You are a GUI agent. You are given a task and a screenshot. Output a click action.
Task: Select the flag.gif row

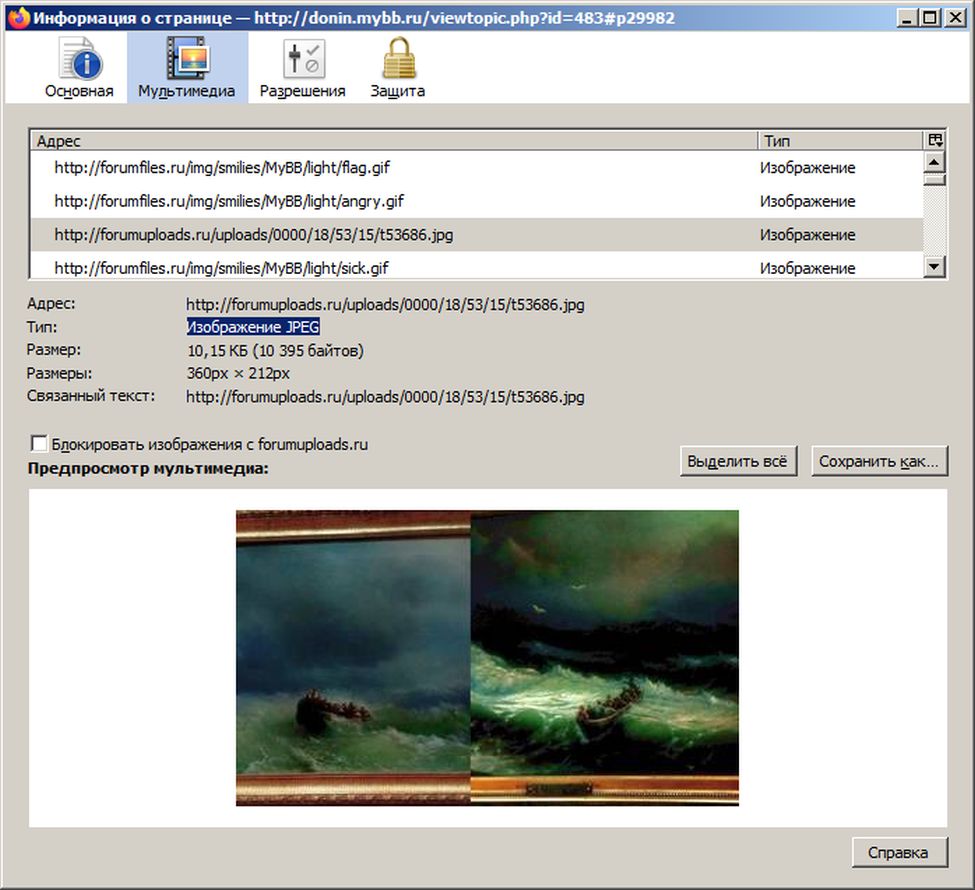[x=476, y=167]
